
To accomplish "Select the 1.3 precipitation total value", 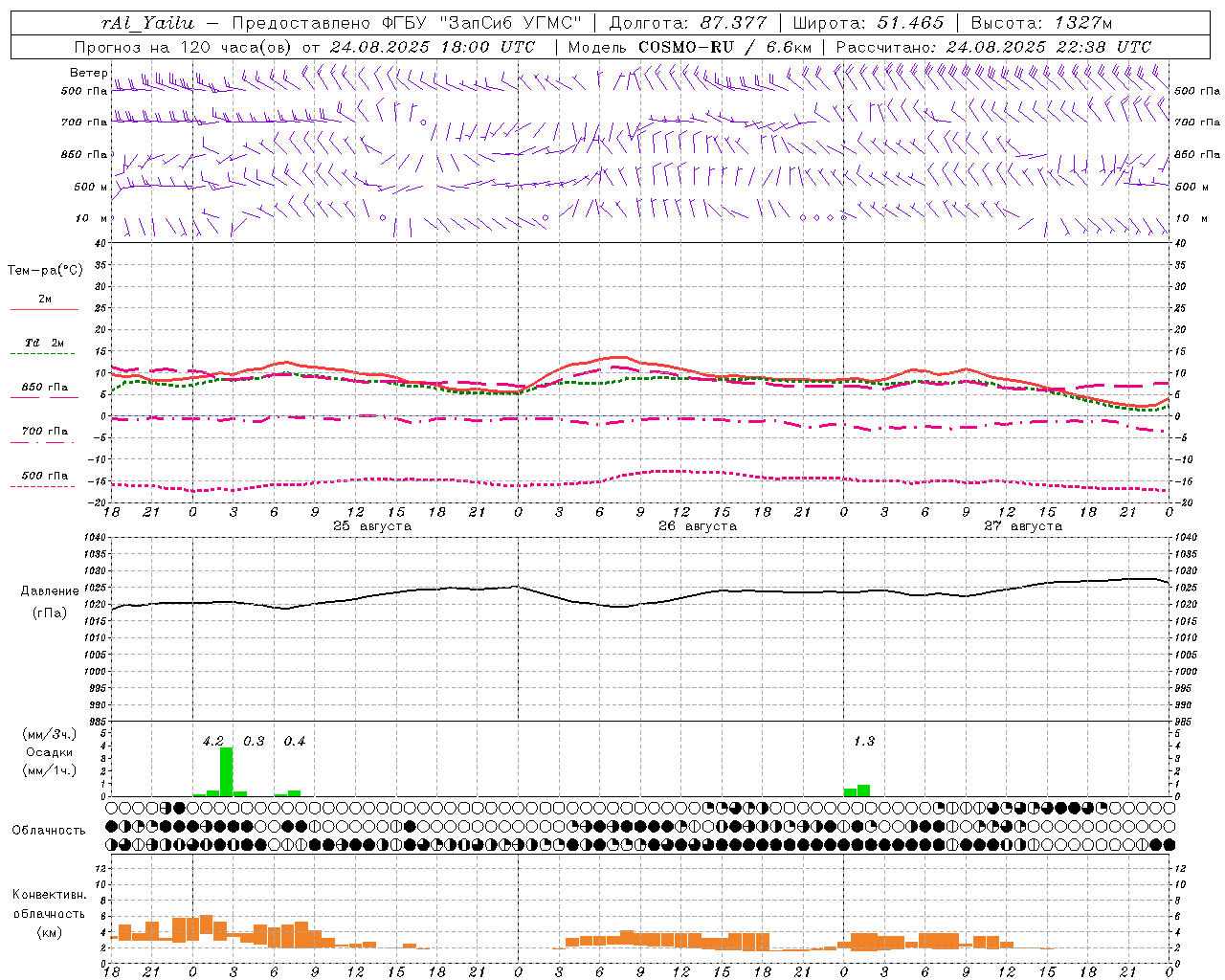I will click(863, 741).
